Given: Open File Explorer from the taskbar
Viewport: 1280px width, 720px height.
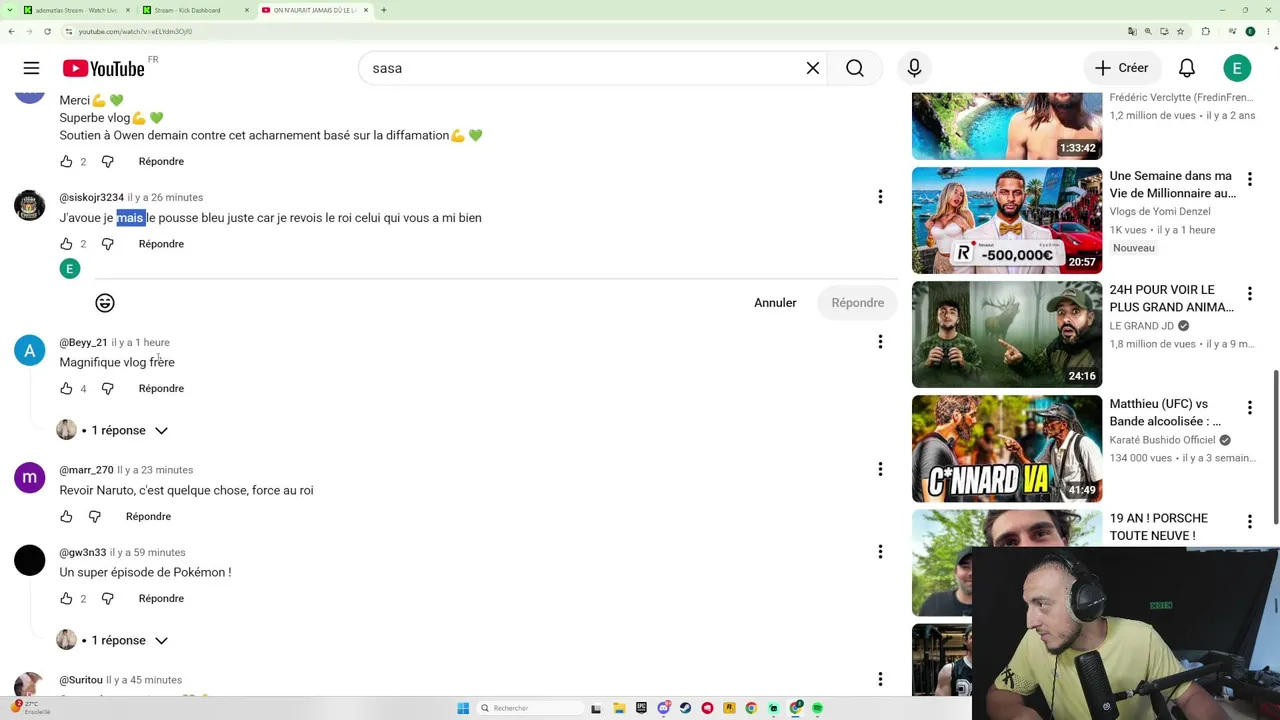Looking at the screenshot, I should [x=619, y=708].
